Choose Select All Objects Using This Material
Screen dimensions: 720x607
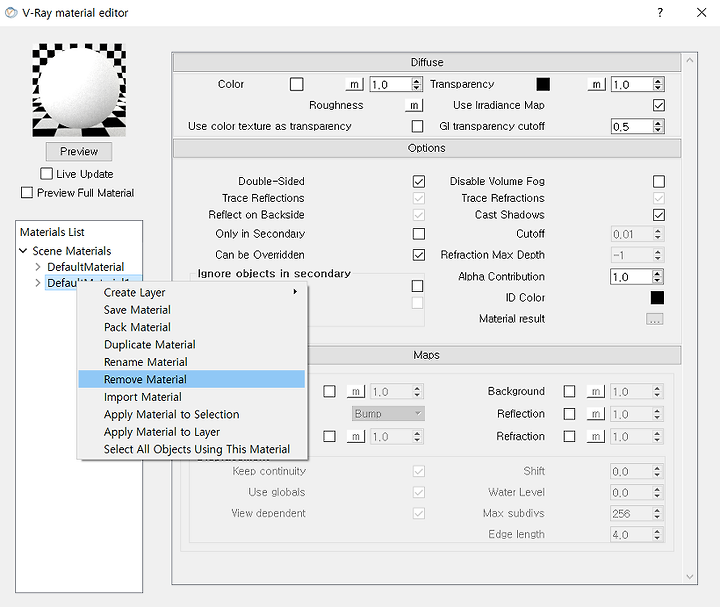click(x=197, y=450)
